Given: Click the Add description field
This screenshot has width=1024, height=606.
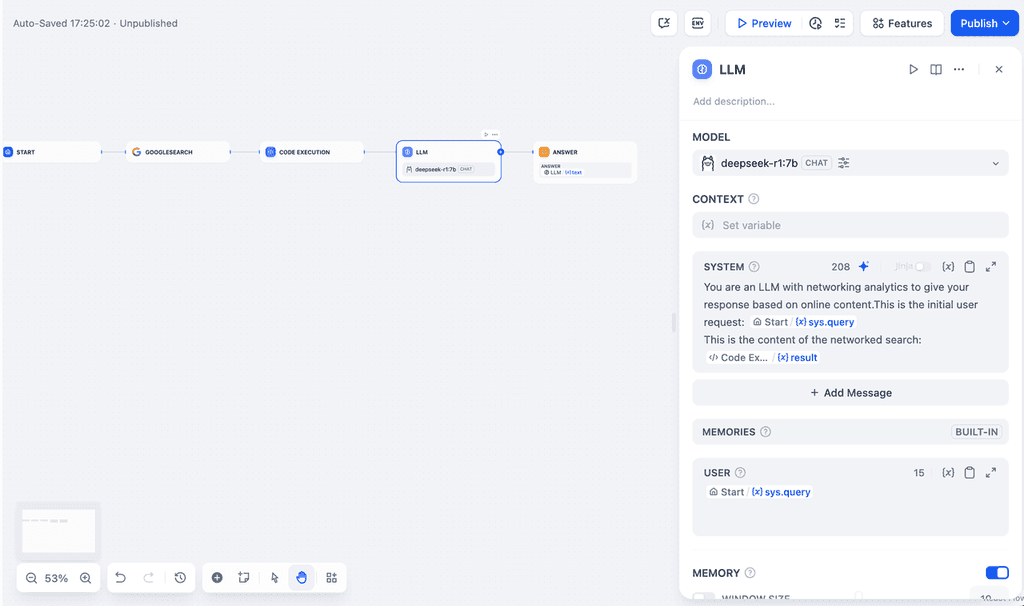Looking at the screenshot, I should click(x=735, y=101).
